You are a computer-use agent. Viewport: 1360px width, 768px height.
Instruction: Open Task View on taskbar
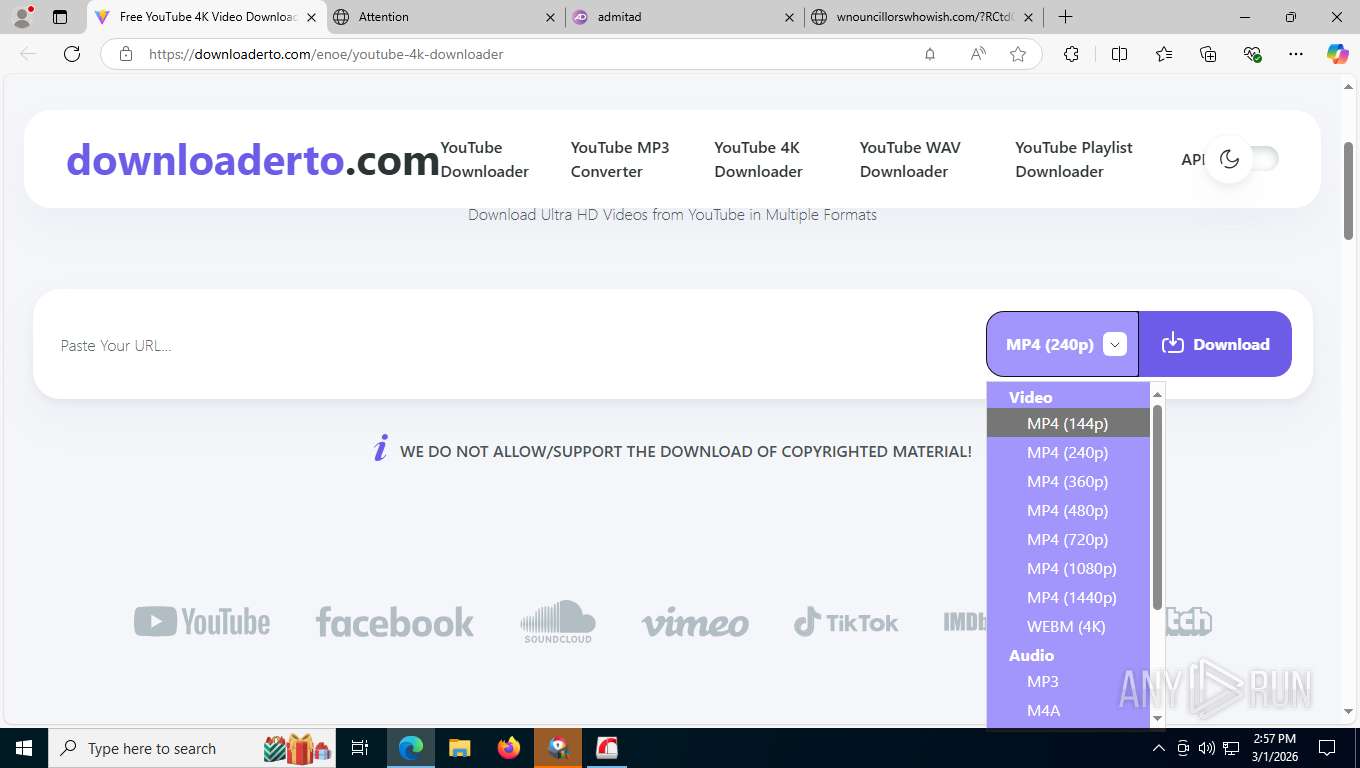pyautogui.click(x=360, y=748)
